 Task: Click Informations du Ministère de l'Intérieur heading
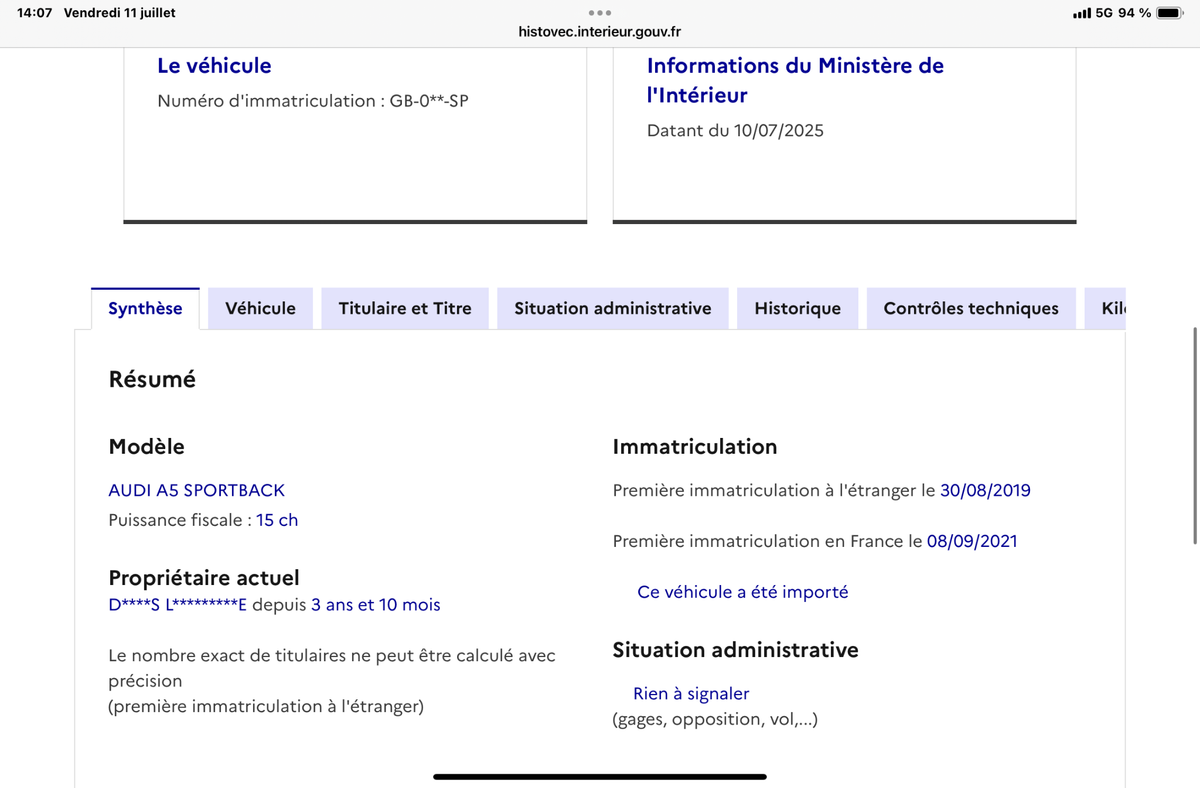point(795,80)
